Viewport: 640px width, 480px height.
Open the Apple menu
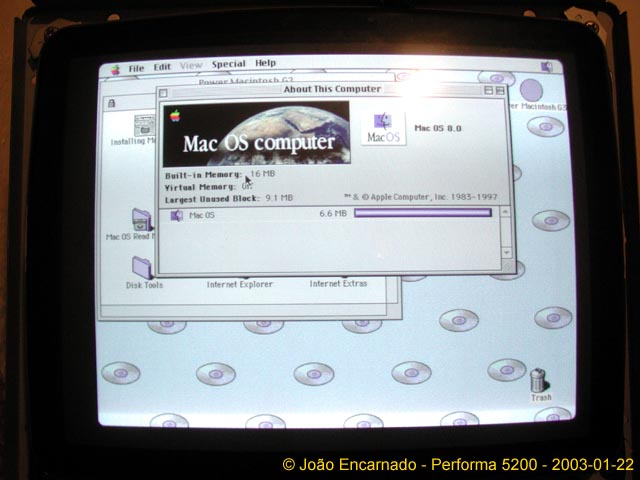115,69
